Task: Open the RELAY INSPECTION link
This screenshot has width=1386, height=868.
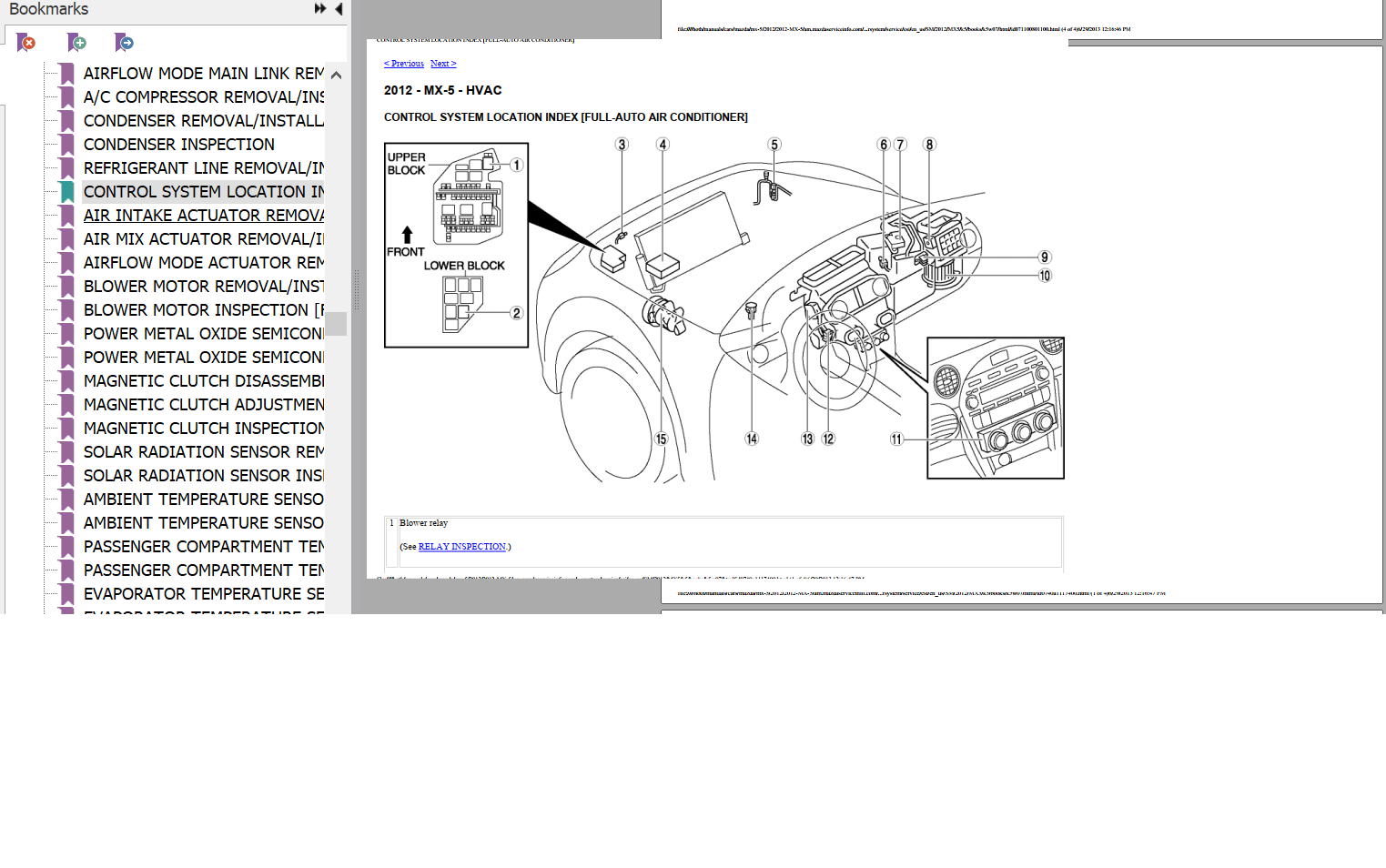Action: coord(462,547)
